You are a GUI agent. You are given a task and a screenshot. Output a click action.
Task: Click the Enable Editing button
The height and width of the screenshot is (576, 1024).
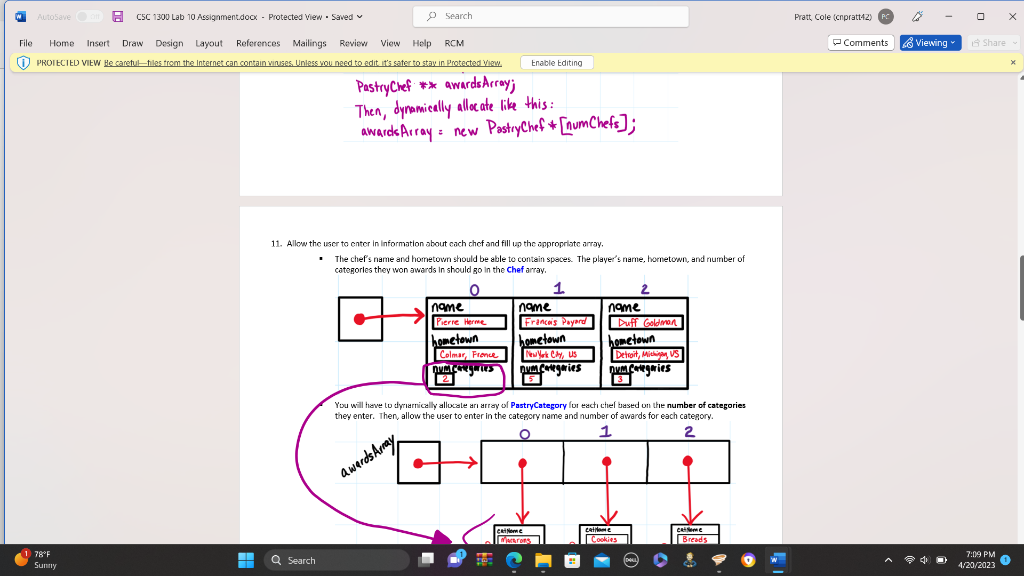point(555,61)
